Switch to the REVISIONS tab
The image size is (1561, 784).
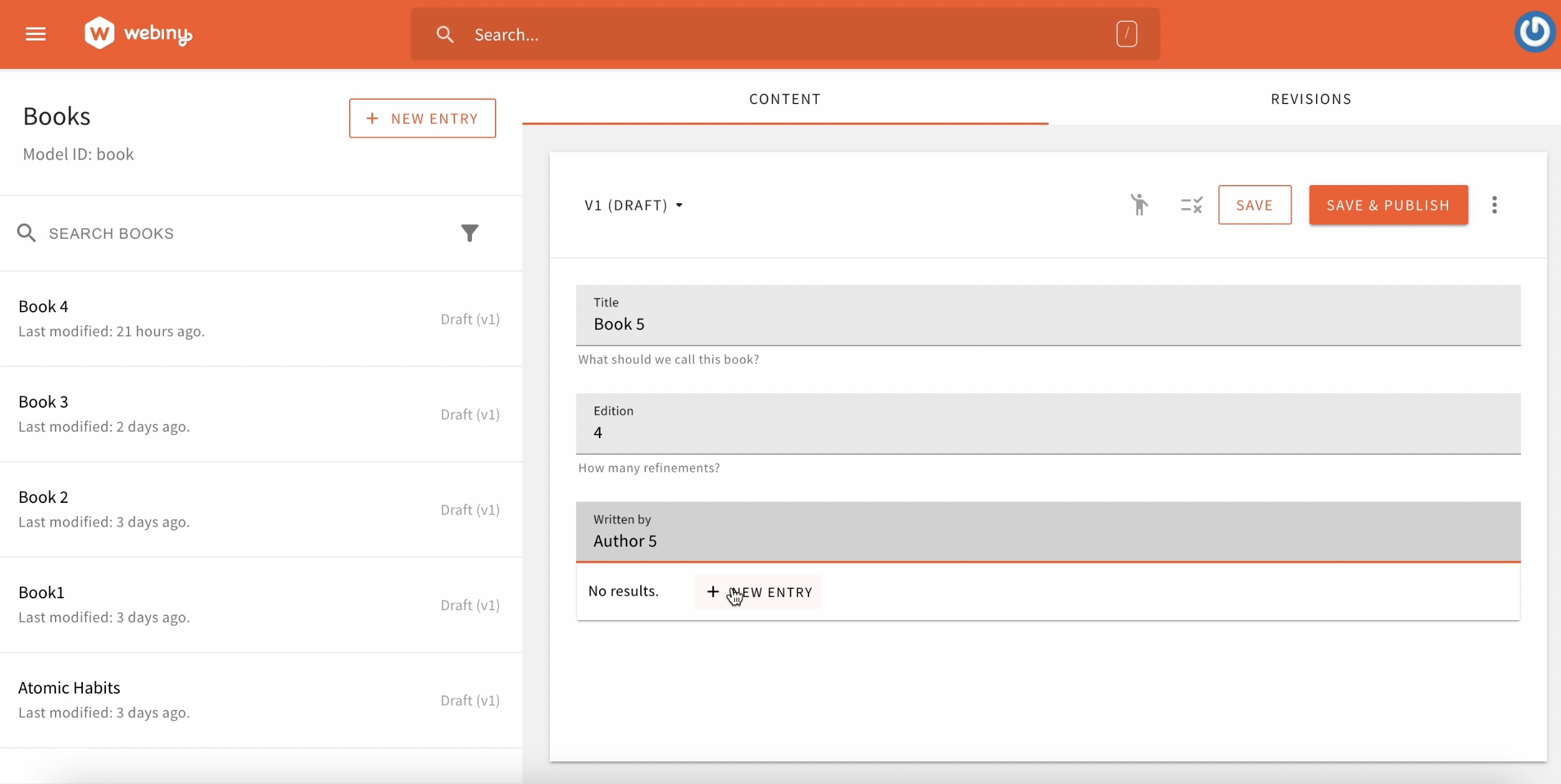(x=1310, y=98)
